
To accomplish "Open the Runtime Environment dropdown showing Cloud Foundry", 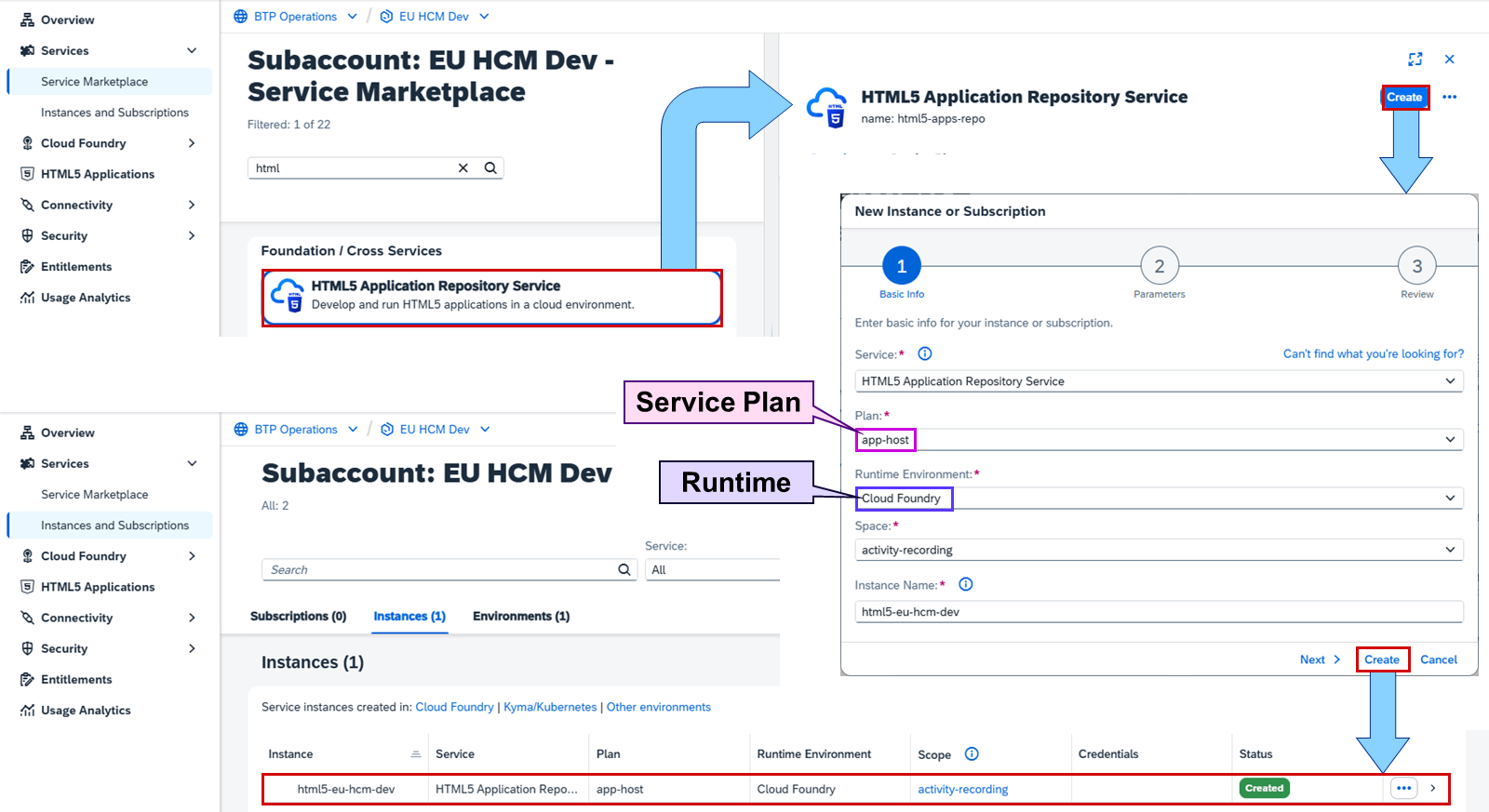I will click(1450, 499).
